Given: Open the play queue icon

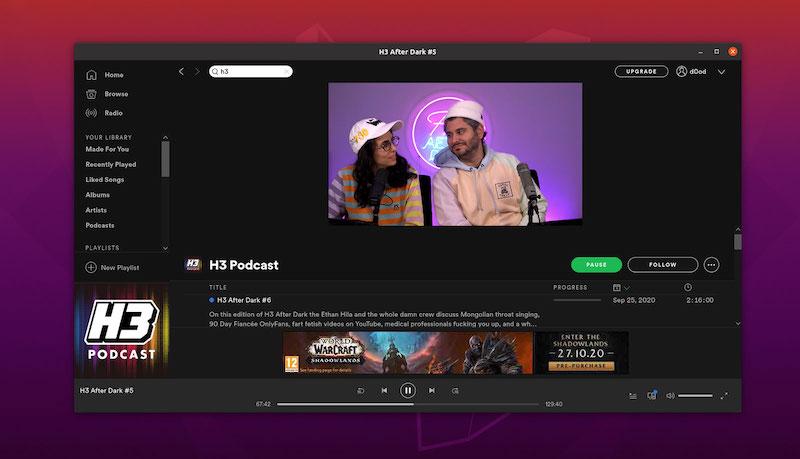Looking at the screenshot, I should (x=633, y=396).
